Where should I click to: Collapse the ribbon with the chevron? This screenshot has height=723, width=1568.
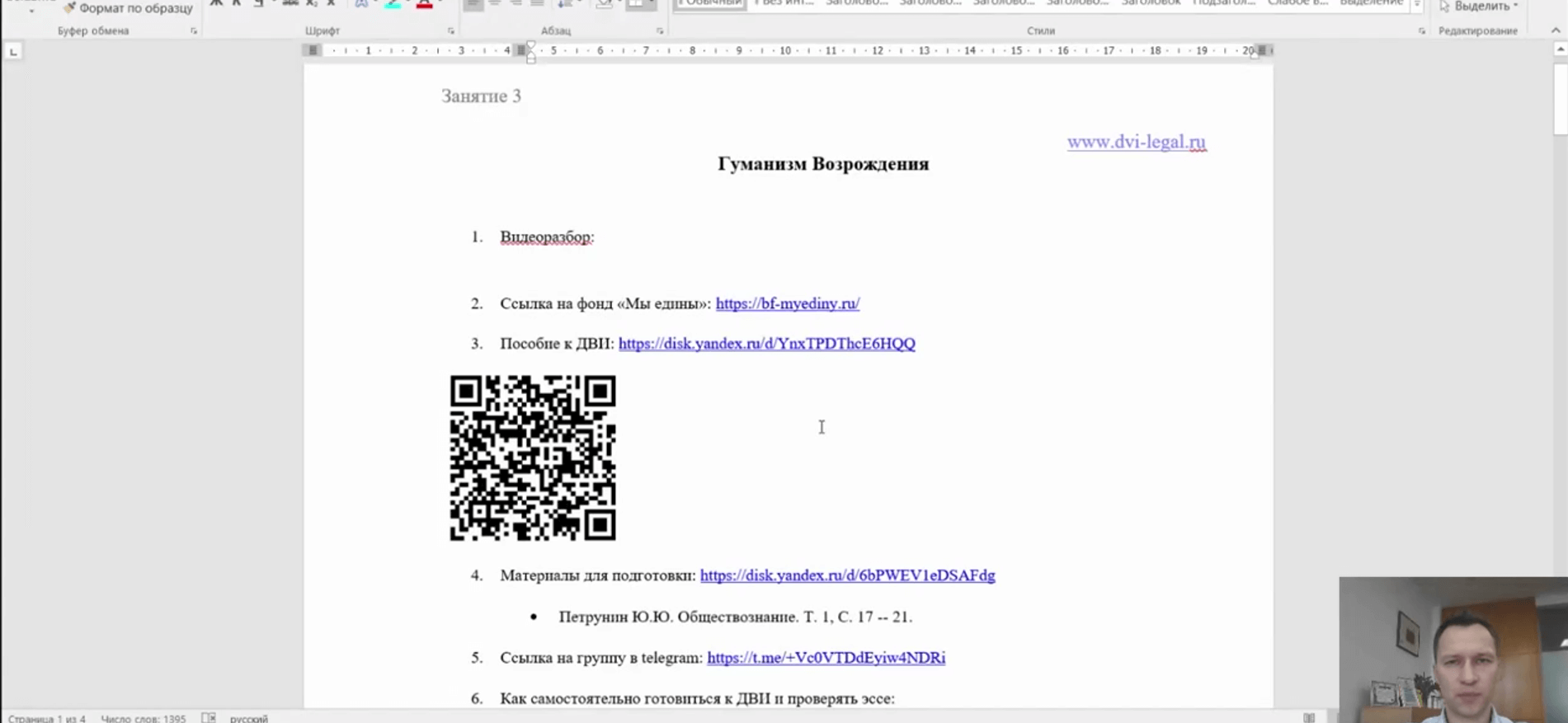click(1556, 31)
